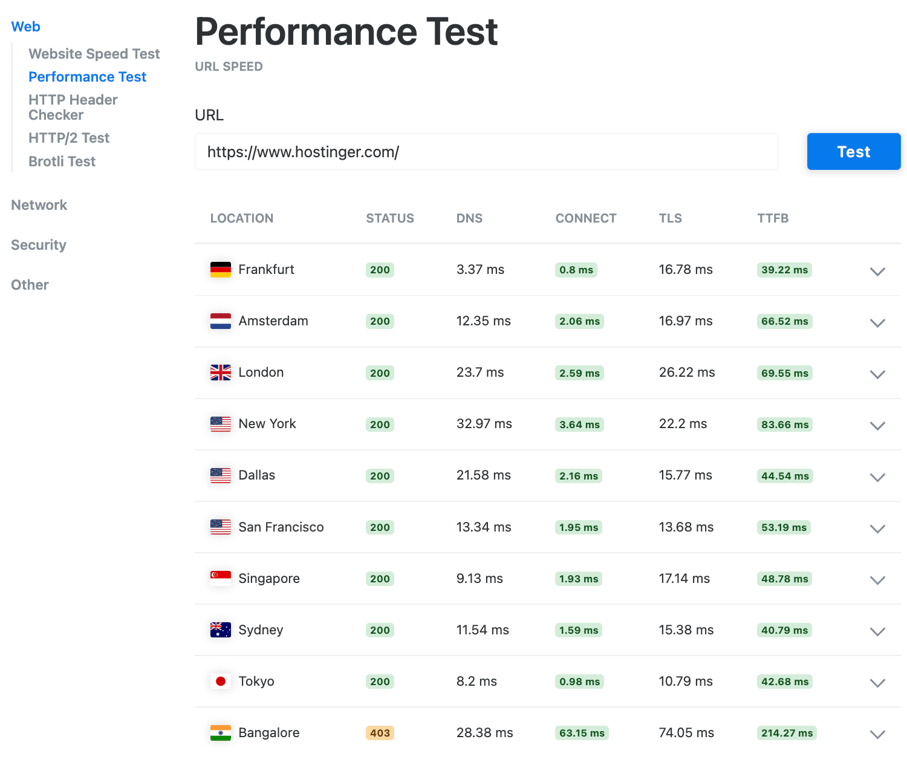Select the Network section in the sidebar

pos(39,205)
